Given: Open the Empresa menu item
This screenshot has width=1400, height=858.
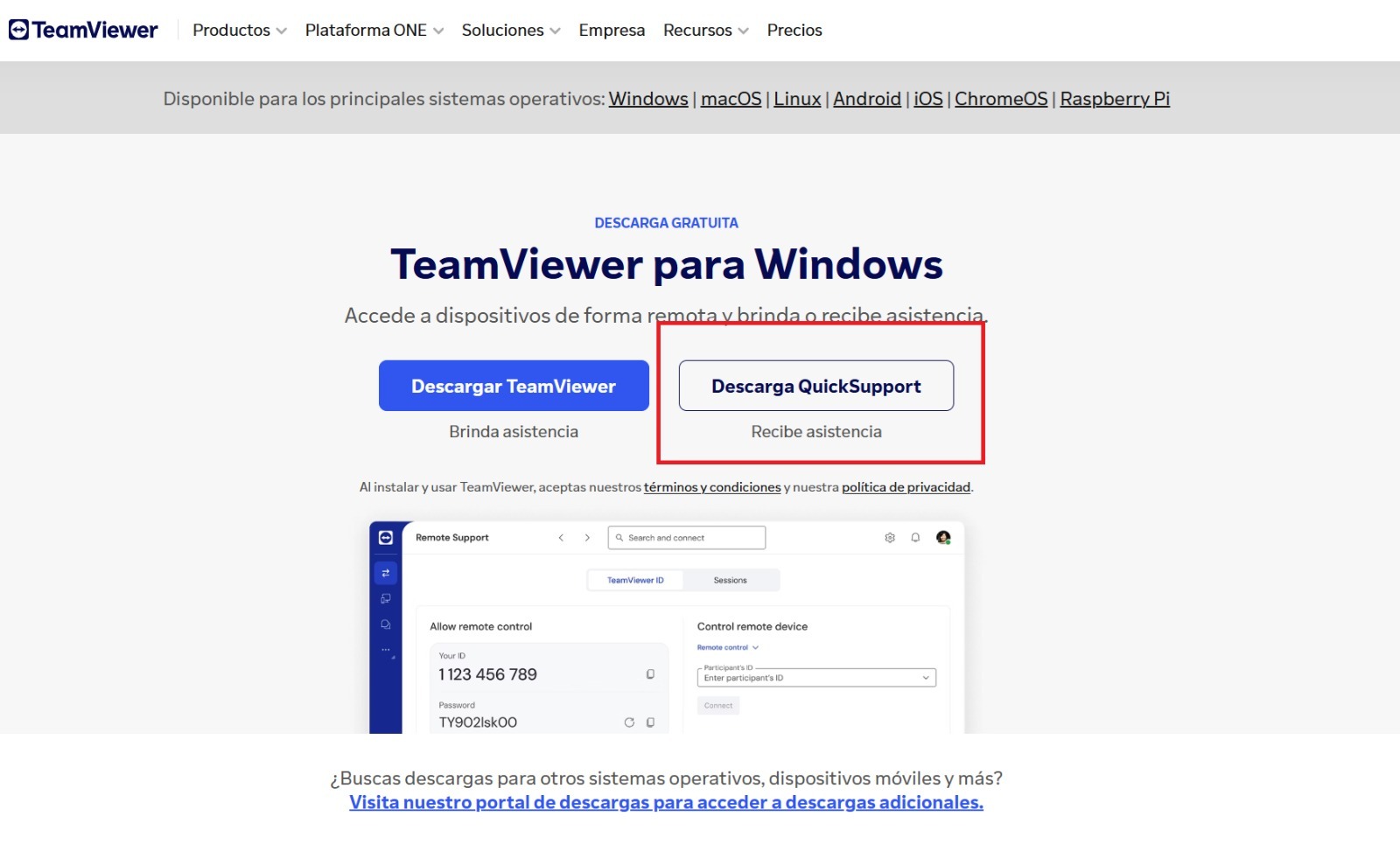Looking at the screenshot, I should [x=612, y=30].
